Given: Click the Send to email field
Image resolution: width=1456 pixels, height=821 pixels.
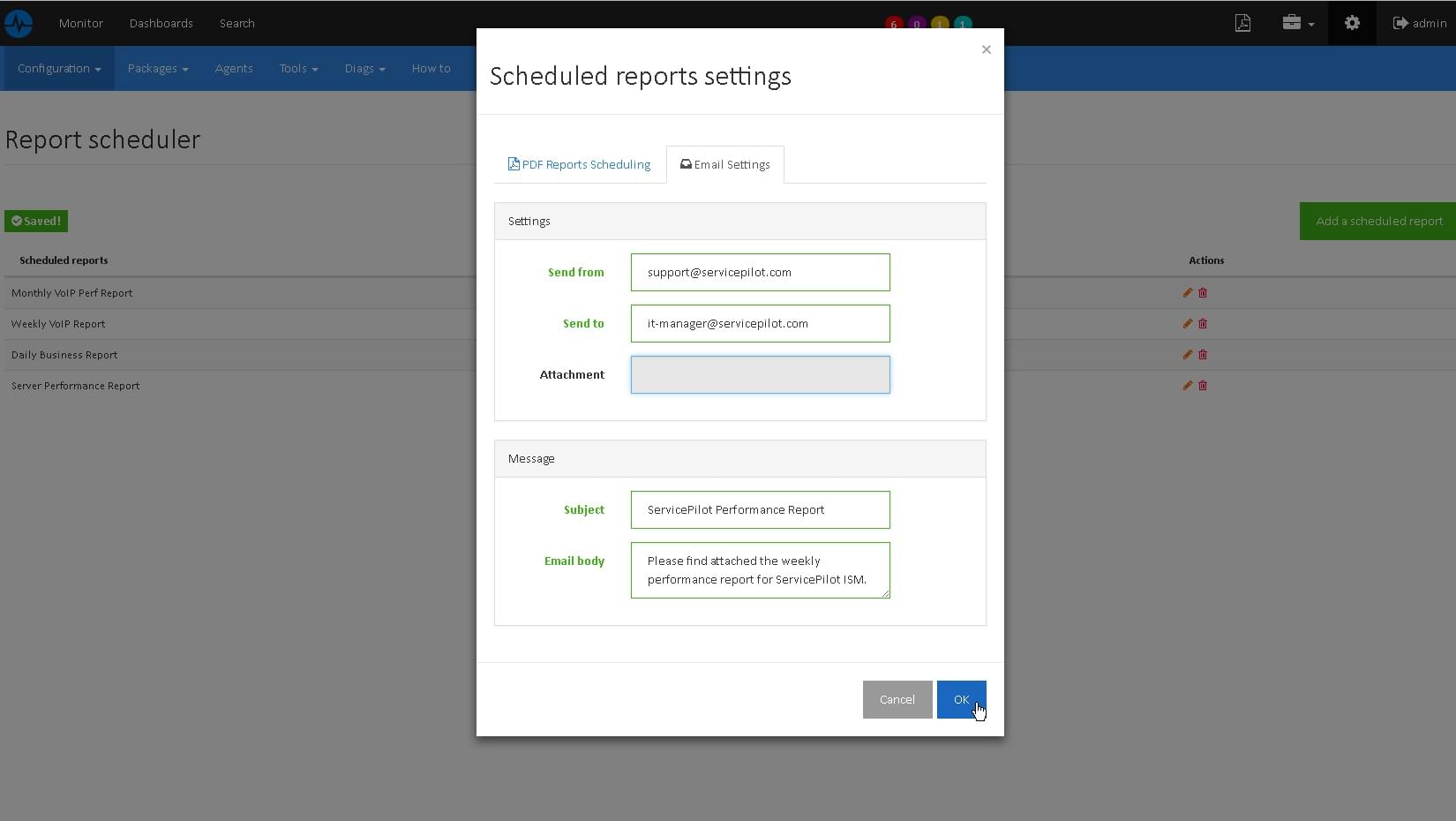Looking at the screenshot, I should tap(761, 323).
